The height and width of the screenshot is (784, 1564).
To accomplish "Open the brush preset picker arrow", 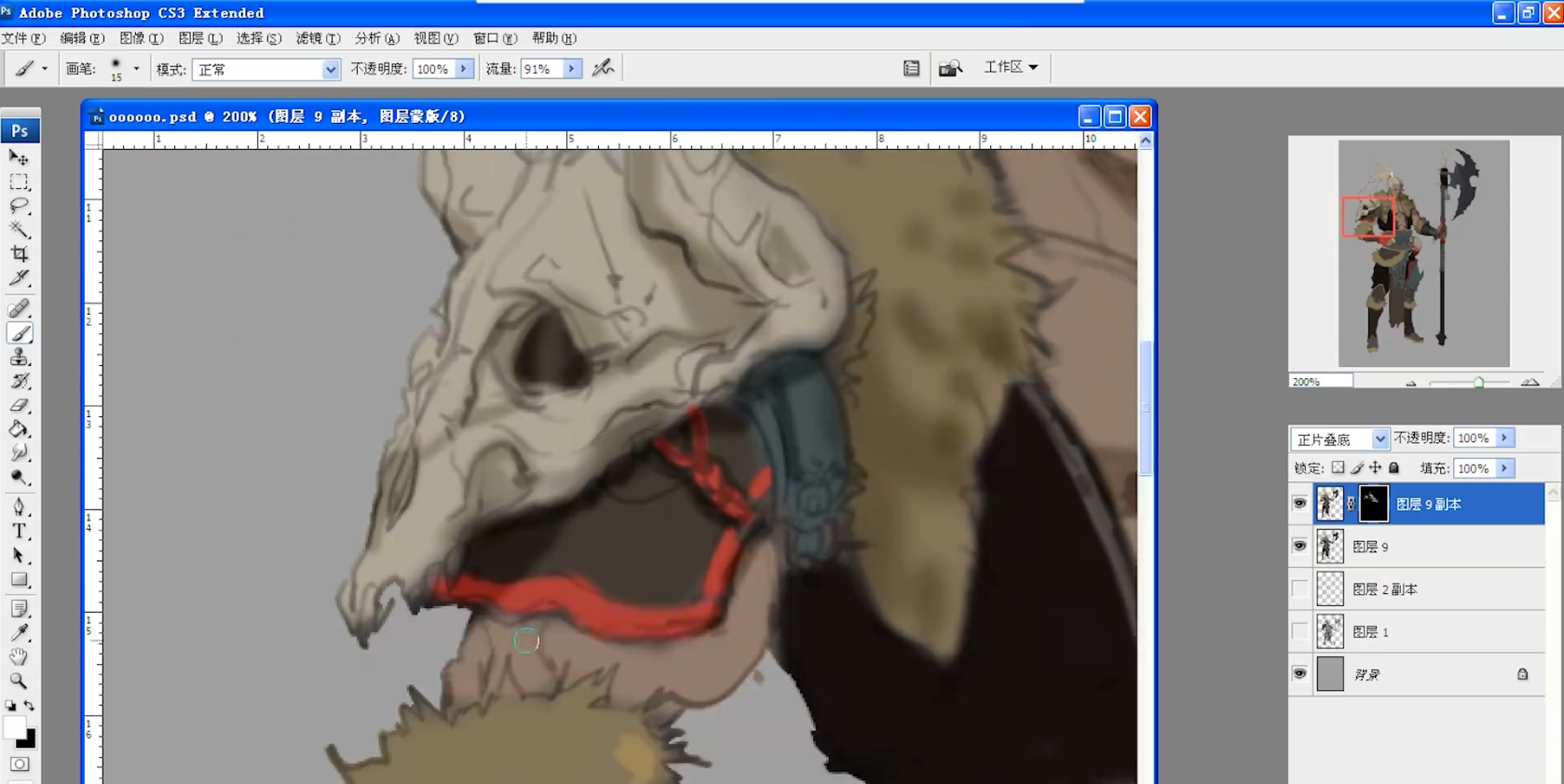I will [136, 68].
